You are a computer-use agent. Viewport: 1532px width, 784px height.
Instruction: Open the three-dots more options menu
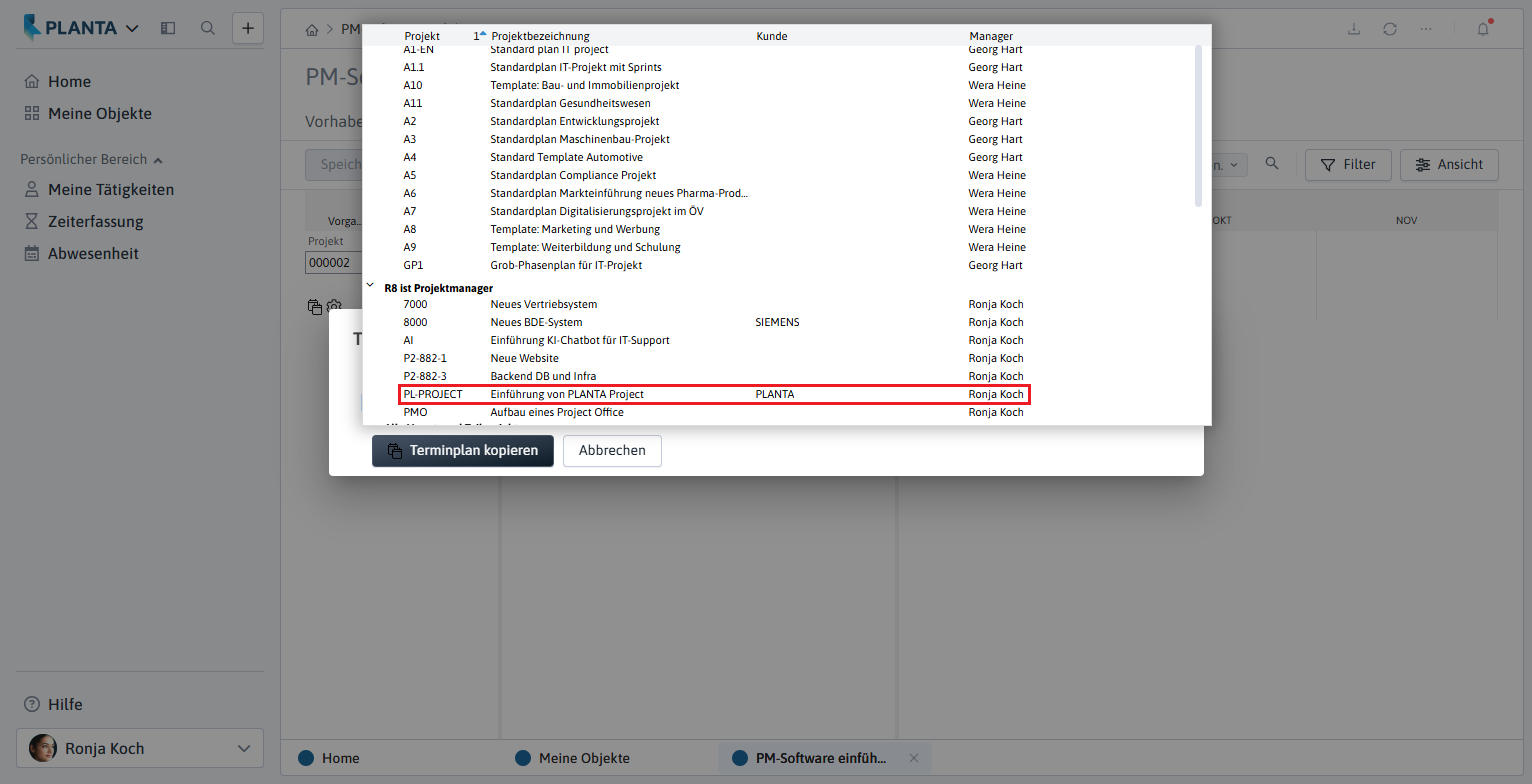(1425, 28)
